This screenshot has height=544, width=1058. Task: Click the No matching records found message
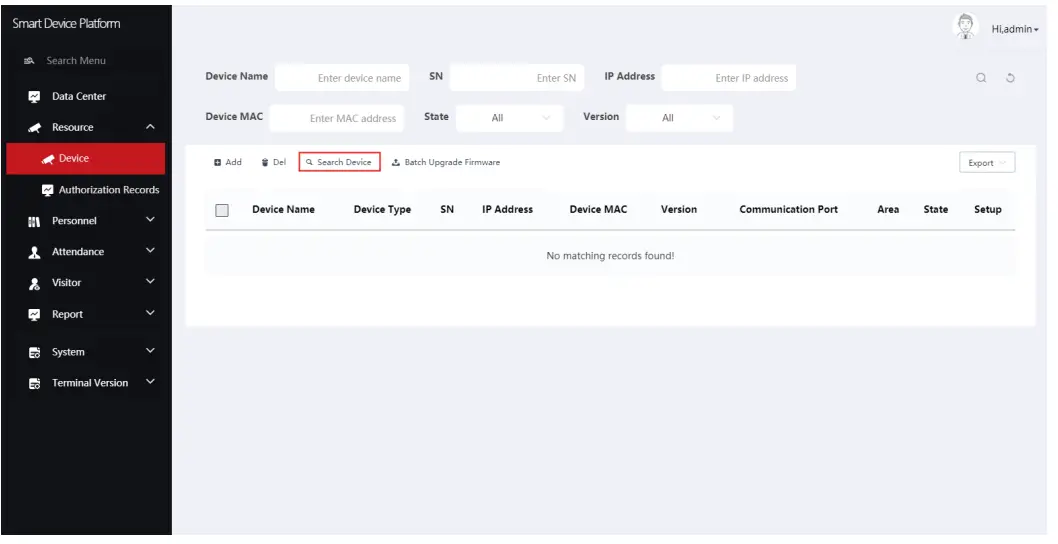(x=610, y=256)
